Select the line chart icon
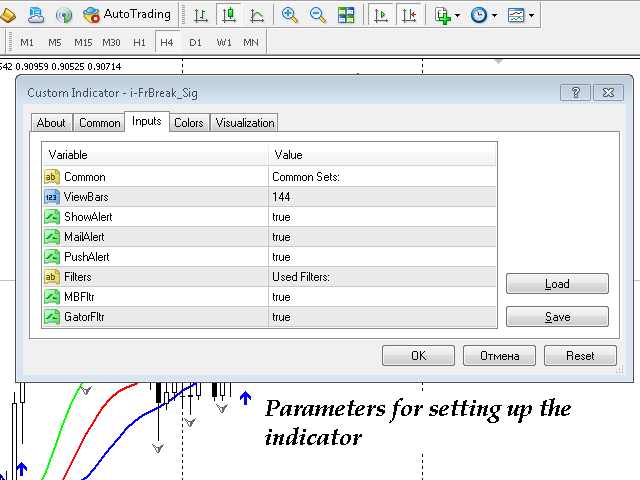Screen dimensions: 640x480 point(257,15)
